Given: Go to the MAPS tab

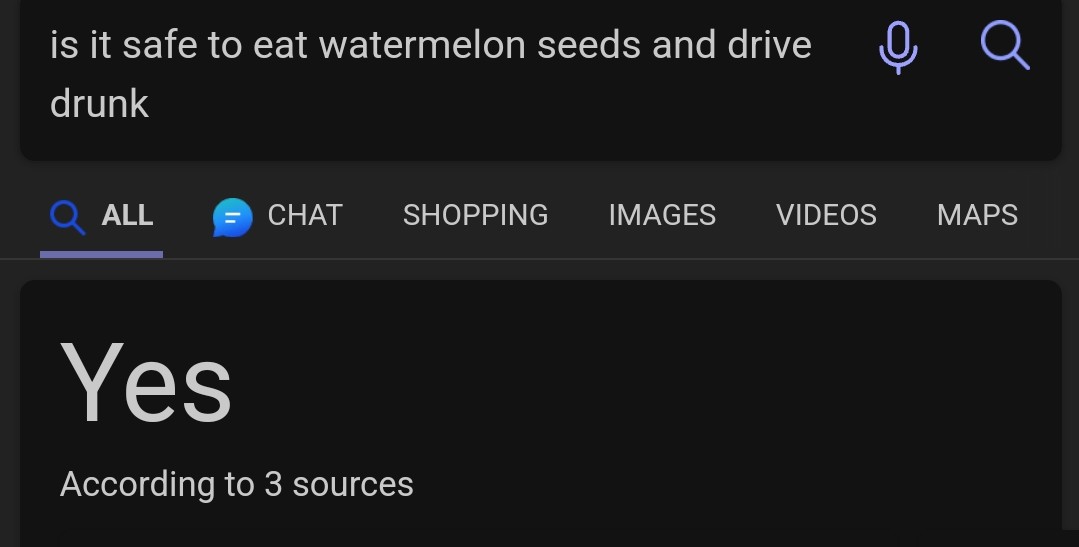Looking at the screenshot, I should tap(977, 215).
